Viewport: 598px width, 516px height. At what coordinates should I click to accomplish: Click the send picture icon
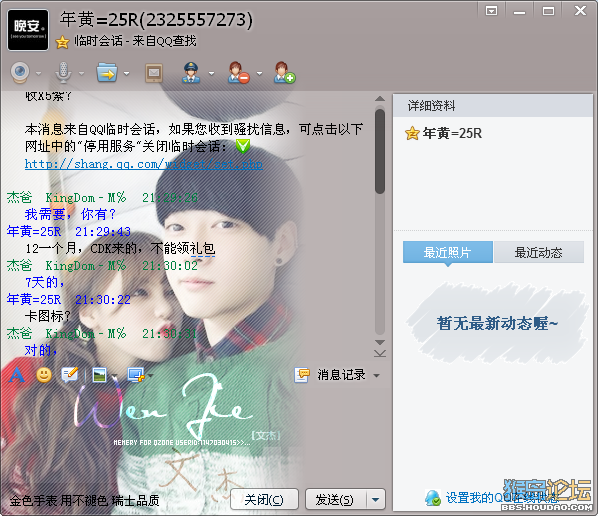pos(100,375)
